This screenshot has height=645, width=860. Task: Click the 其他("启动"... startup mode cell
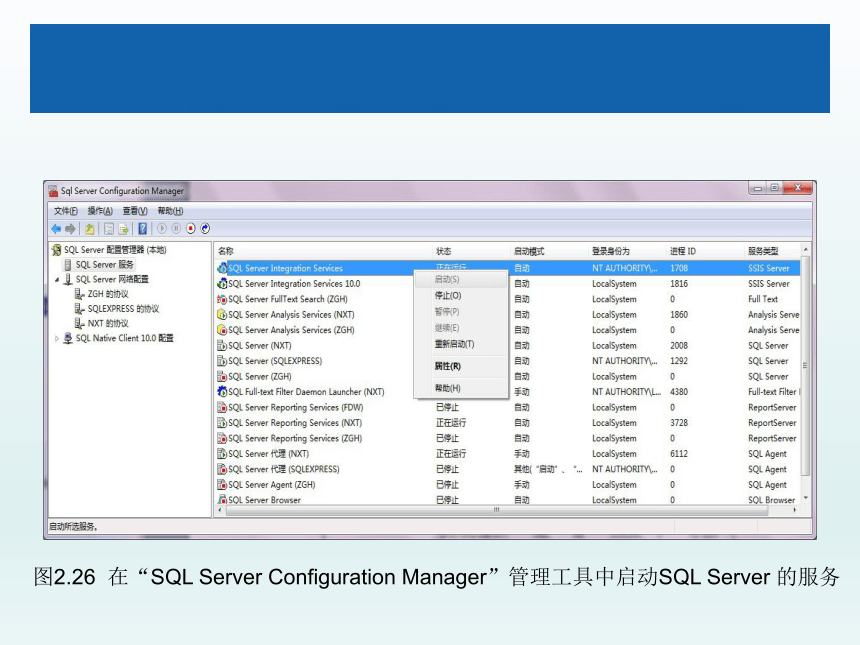(x=548, y=469)
